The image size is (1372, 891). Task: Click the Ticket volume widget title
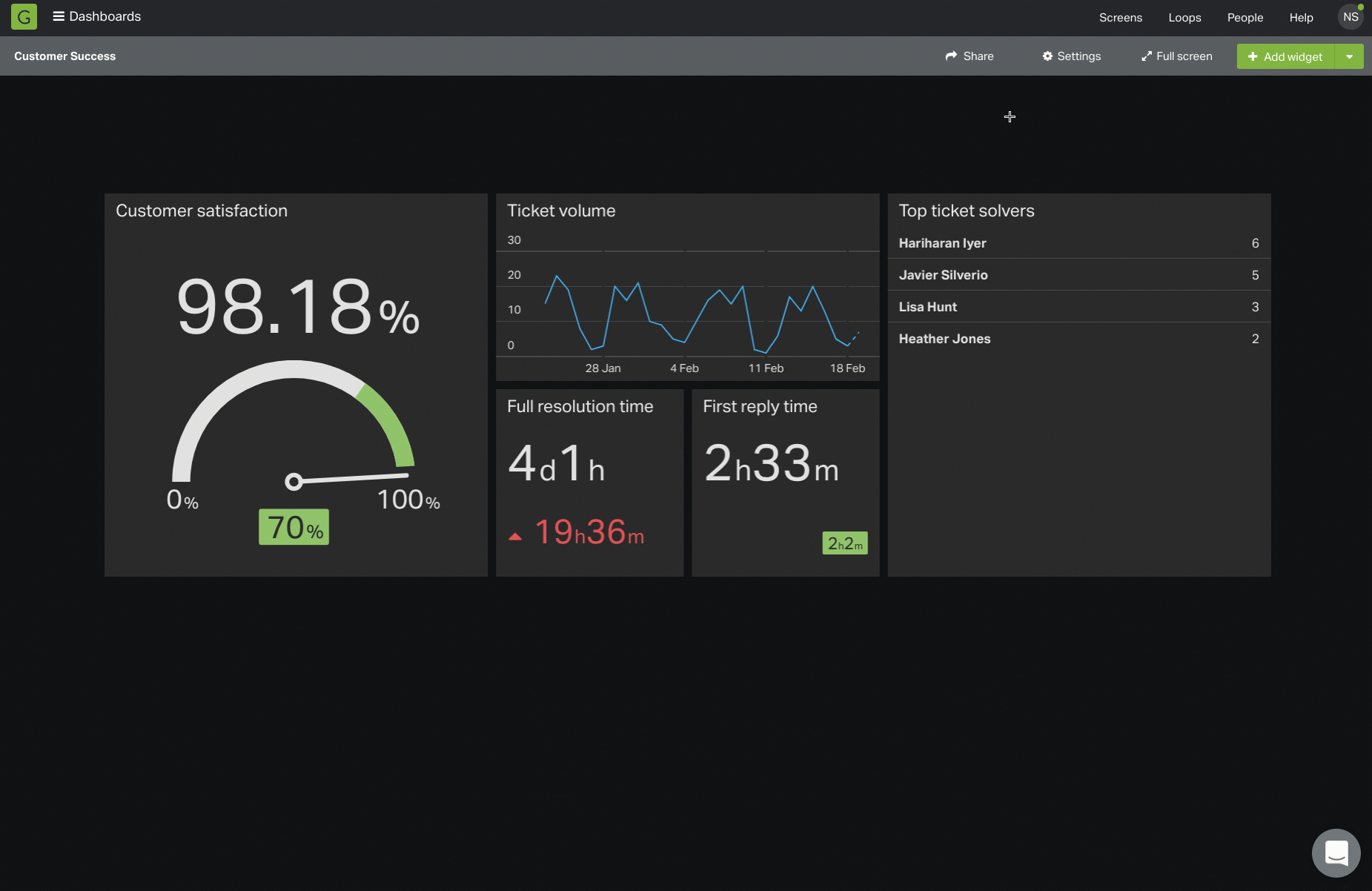click(561, 211)
